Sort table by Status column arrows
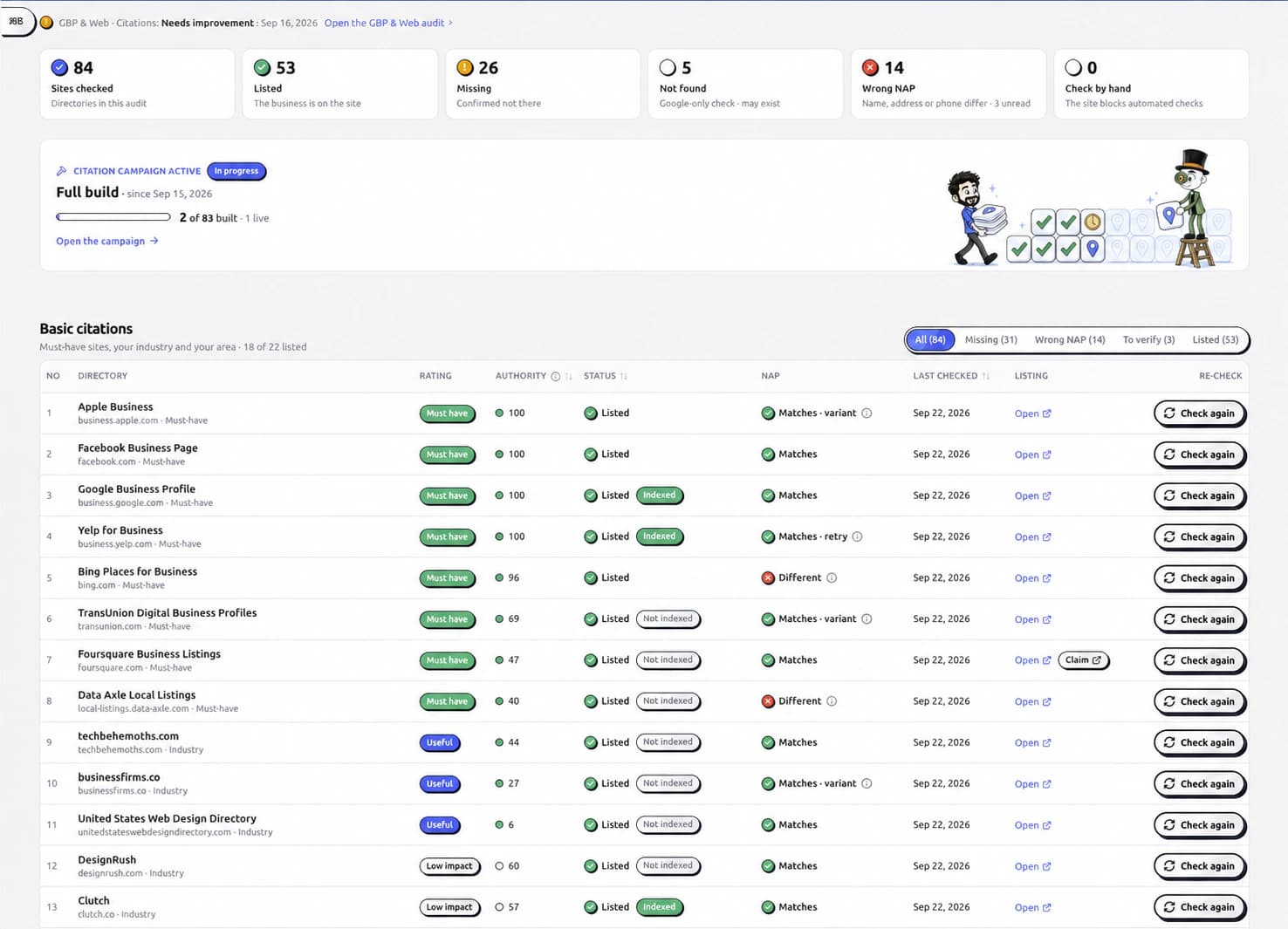 624,376
